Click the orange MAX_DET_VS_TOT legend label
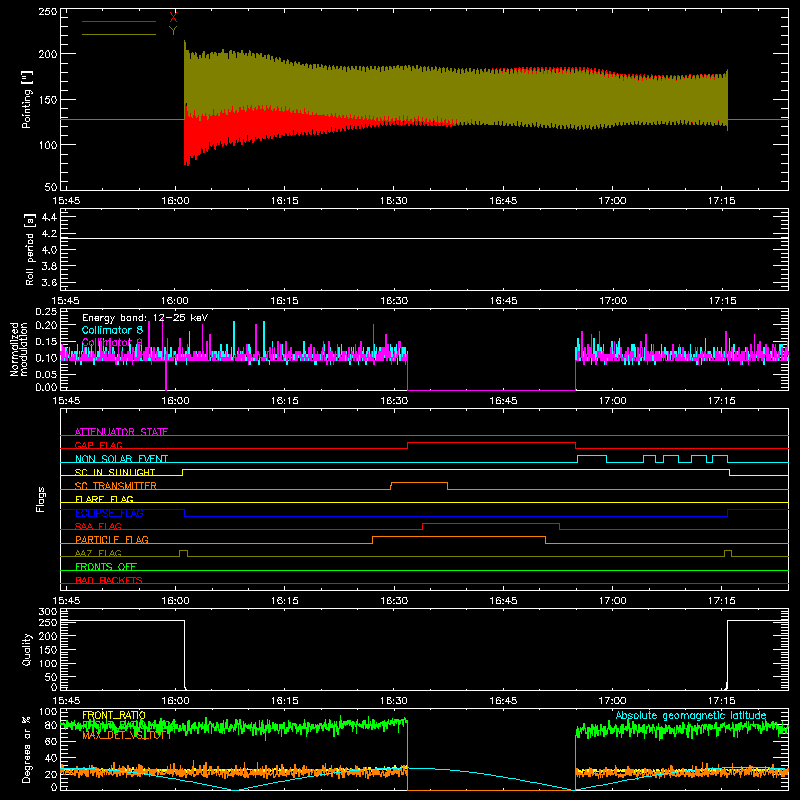Image resolution: width=800 pixels, height=800 pixels. 124,735
